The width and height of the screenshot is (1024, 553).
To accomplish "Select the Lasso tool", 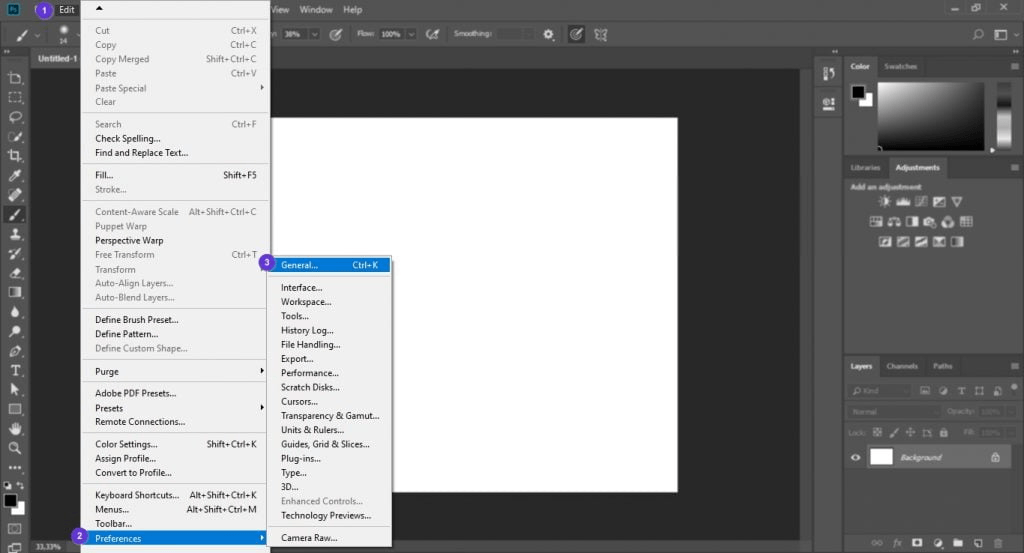I will [x=15, y=116].
